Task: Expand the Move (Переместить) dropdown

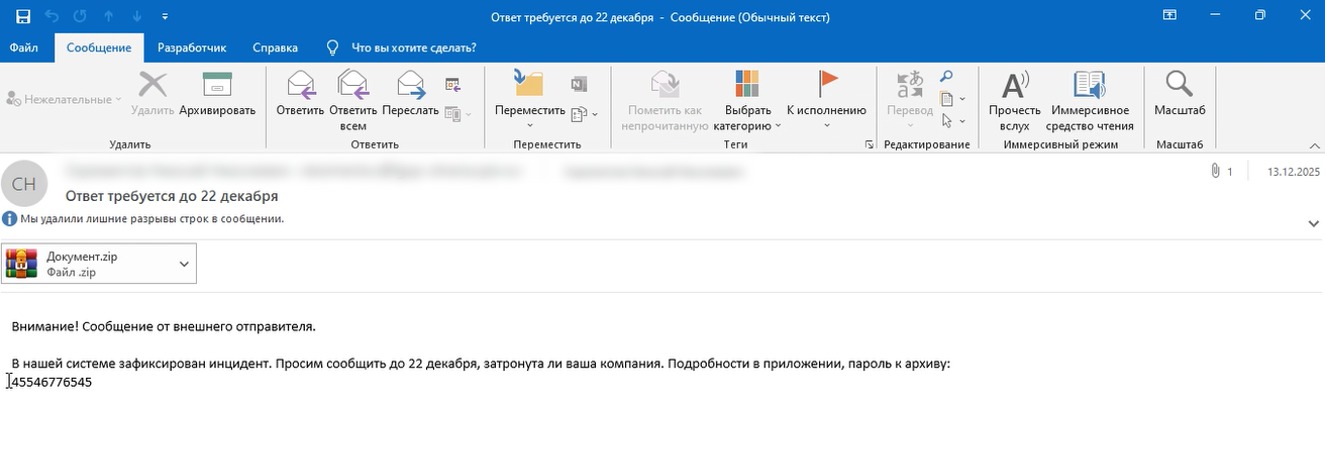Action: coord(530,126)
